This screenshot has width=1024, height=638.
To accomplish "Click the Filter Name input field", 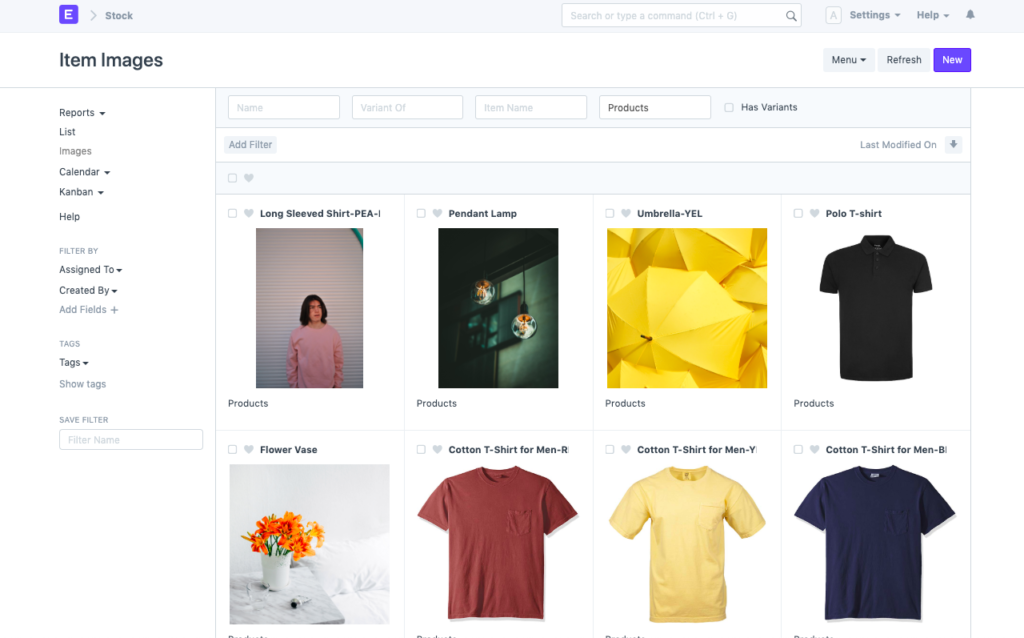I will tap(131, 440).
